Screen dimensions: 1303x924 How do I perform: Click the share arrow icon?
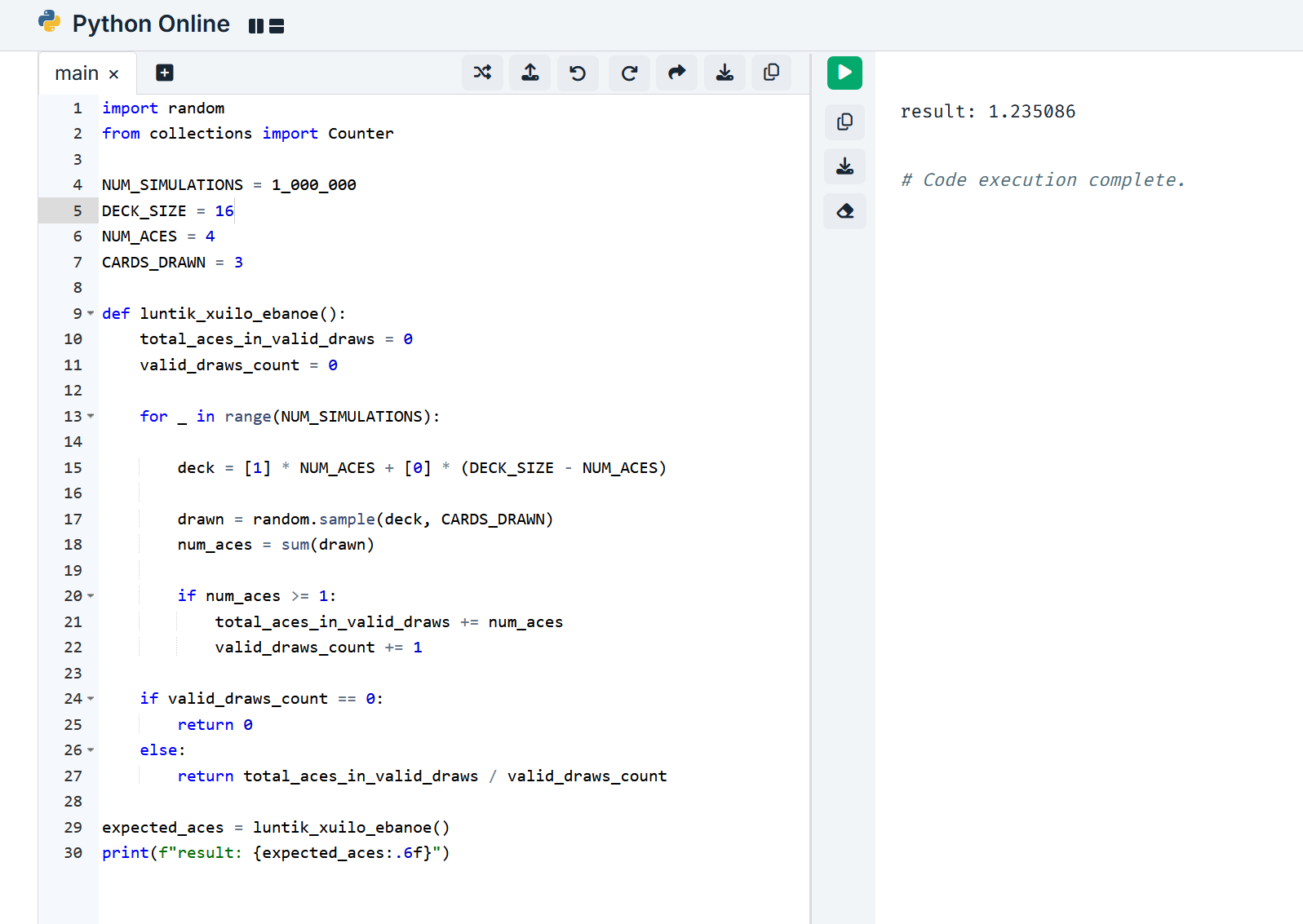pyautogui.click(x=676, y=73)
